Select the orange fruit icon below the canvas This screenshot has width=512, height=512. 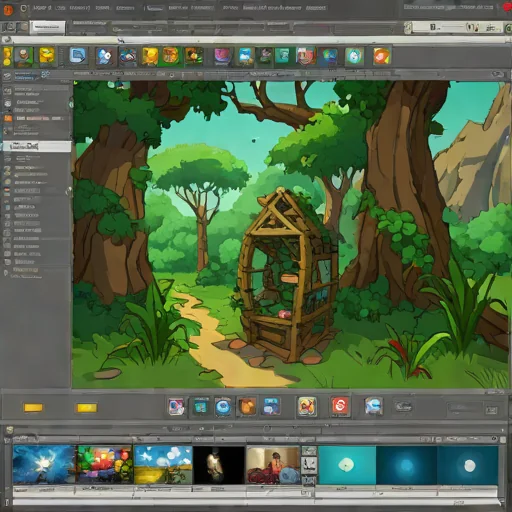(247, 407)
